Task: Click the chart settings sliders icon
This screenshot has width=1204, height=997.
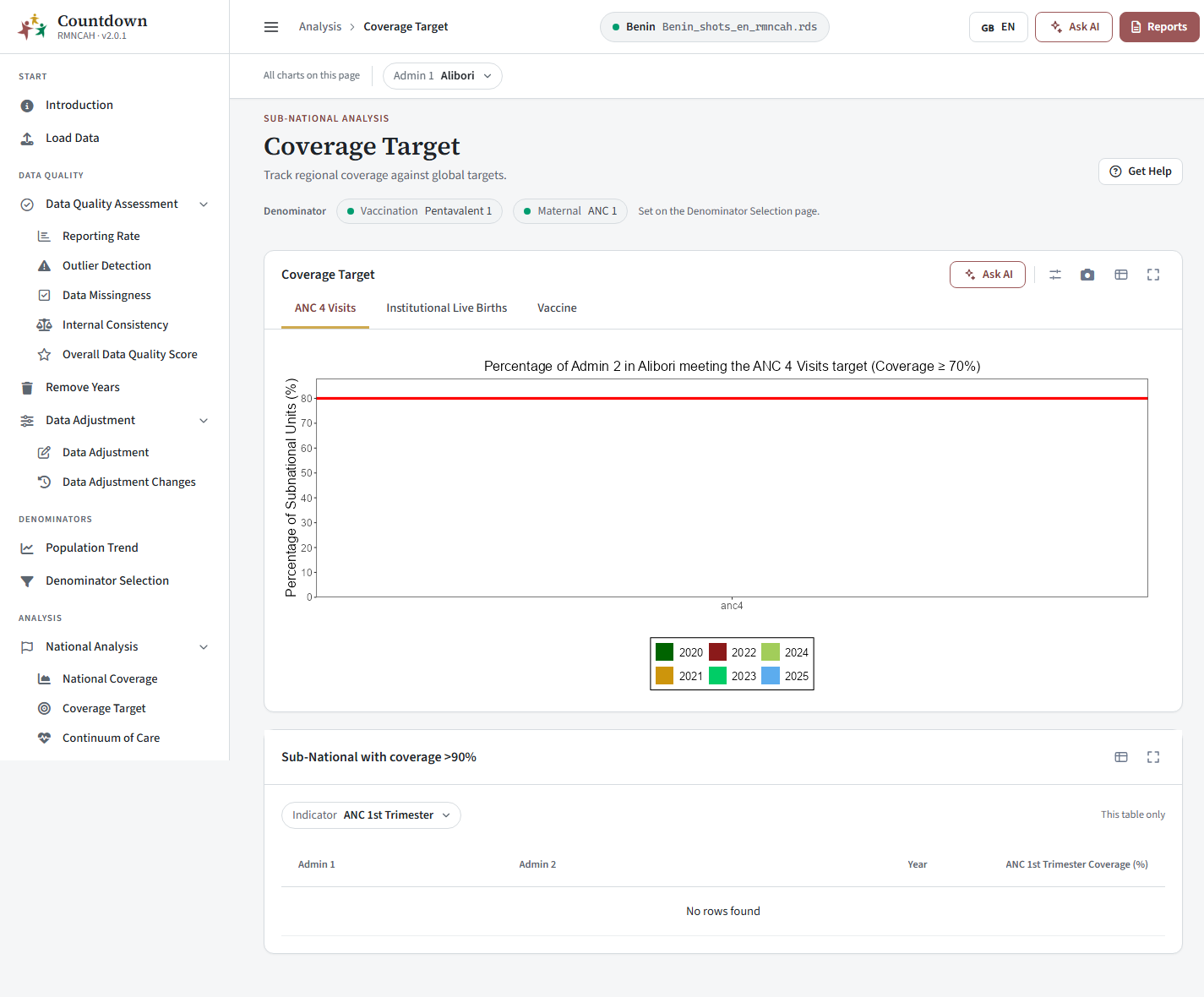Action: (1055, 275)
